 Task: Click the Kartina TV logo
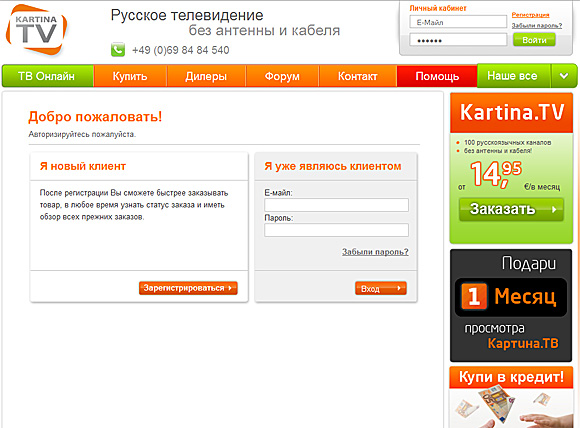(36, 30)
